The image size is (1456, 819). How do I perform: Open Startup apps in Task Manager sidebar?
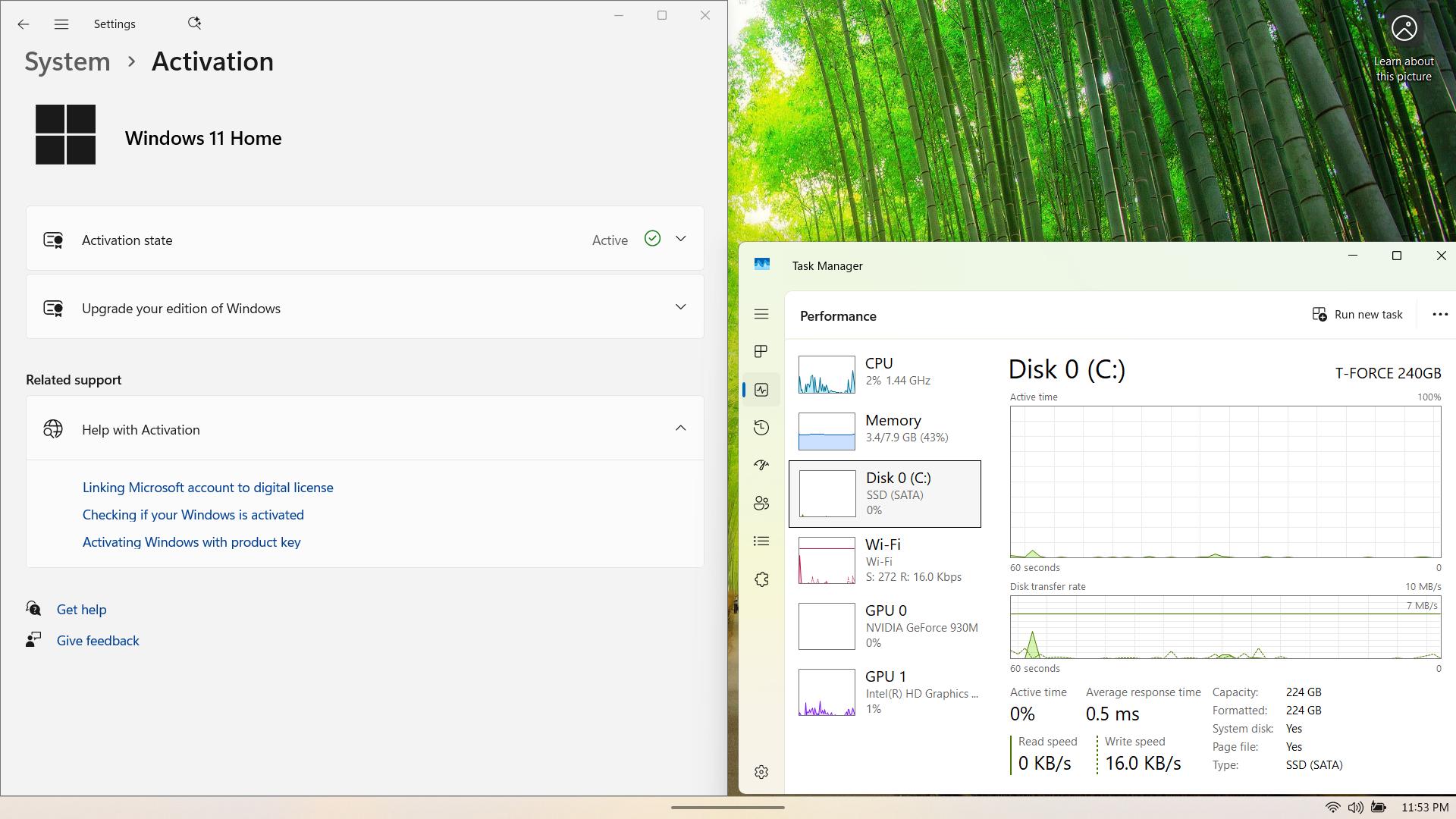(x=761, y=465)
